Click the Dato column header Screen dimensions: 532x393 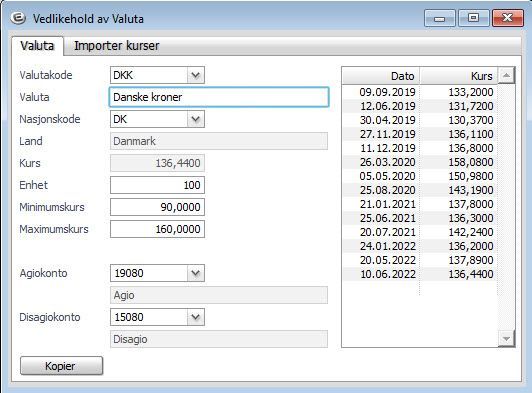[x=381, y=76]
